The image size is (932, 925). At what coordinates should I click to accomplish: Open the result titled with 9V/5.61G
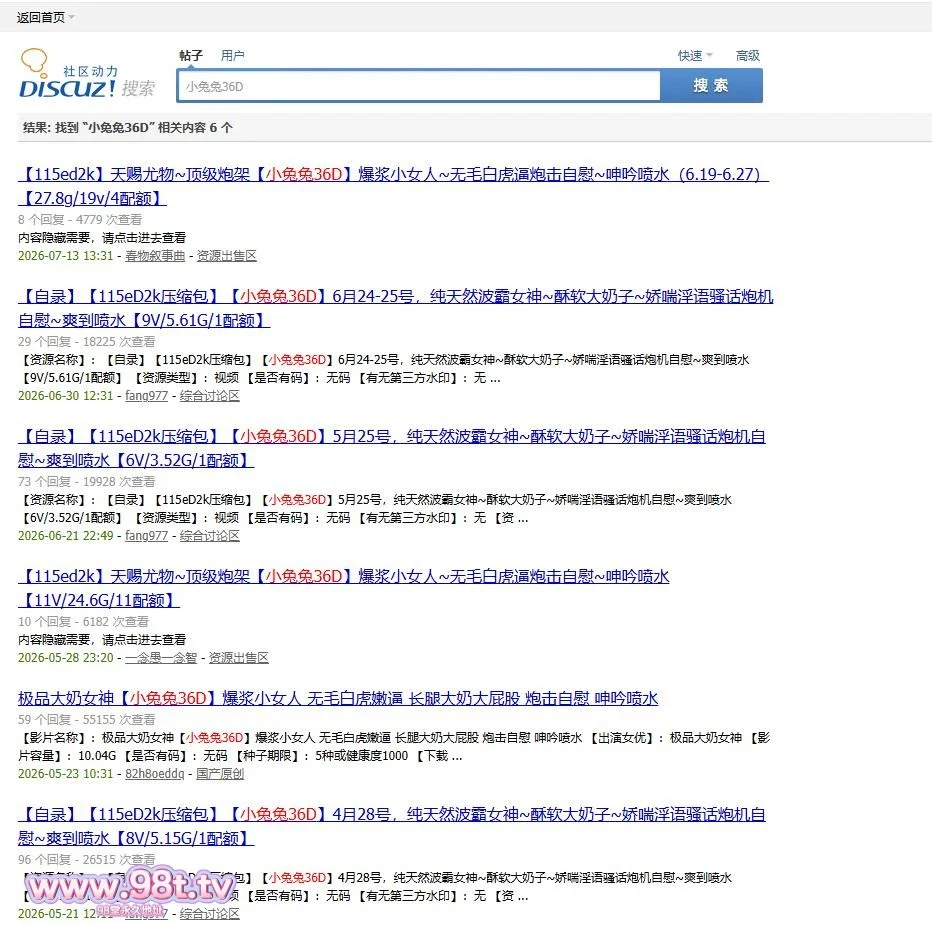395,308
